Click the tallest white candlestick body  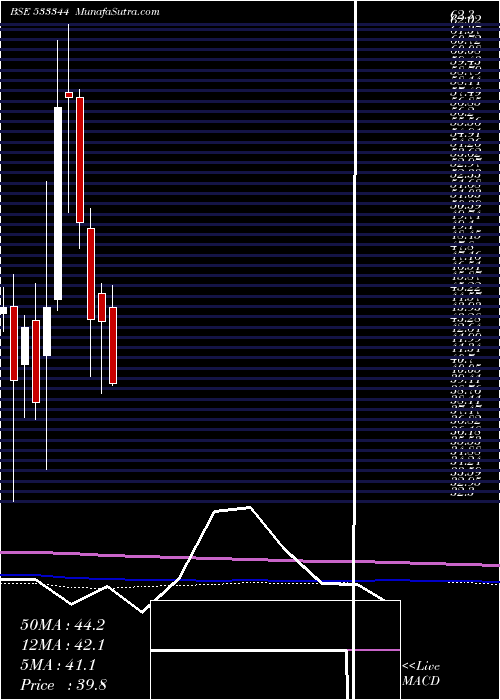click(x=58, y=203)
